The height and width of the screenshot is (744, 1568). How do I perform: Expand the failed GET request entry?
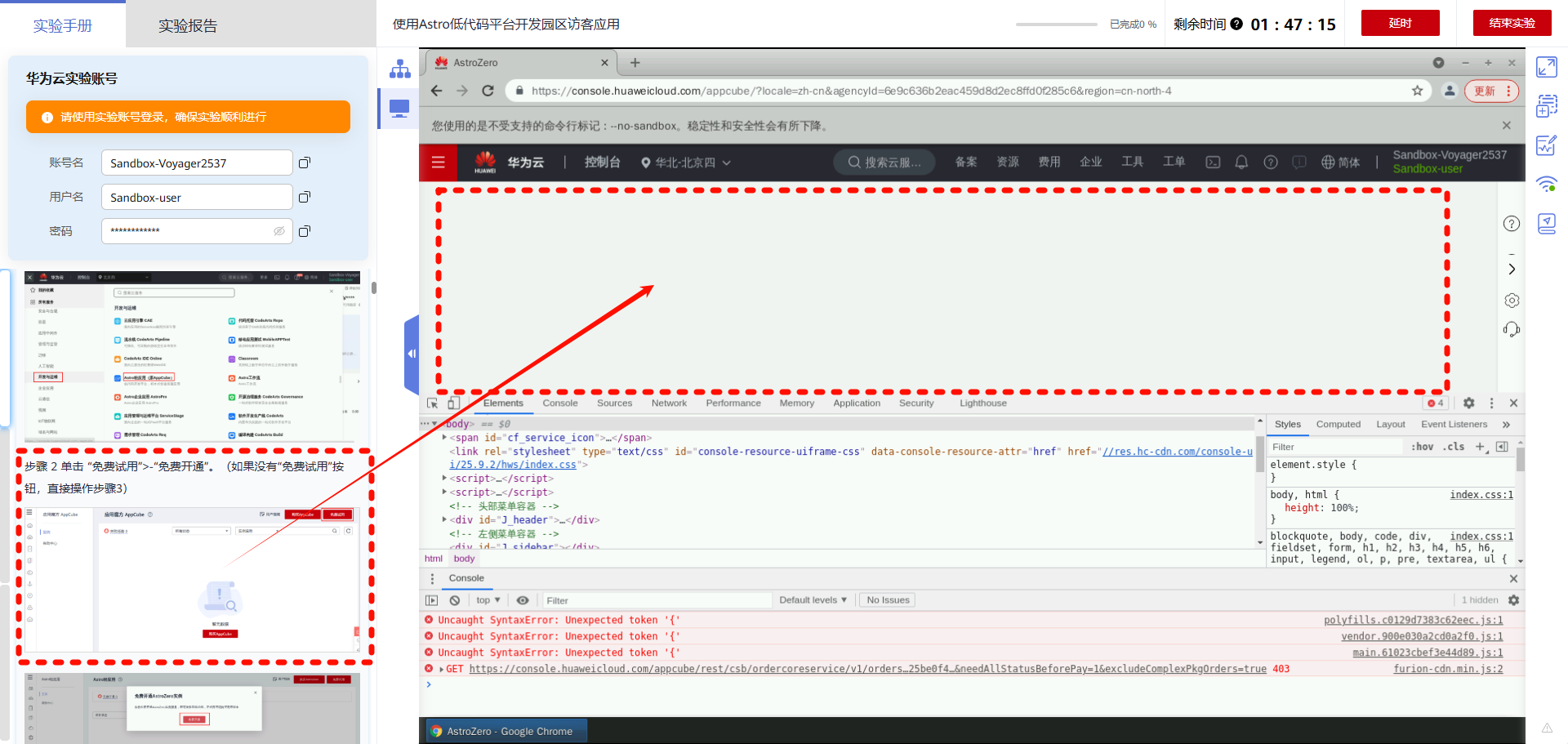[442, 670]
